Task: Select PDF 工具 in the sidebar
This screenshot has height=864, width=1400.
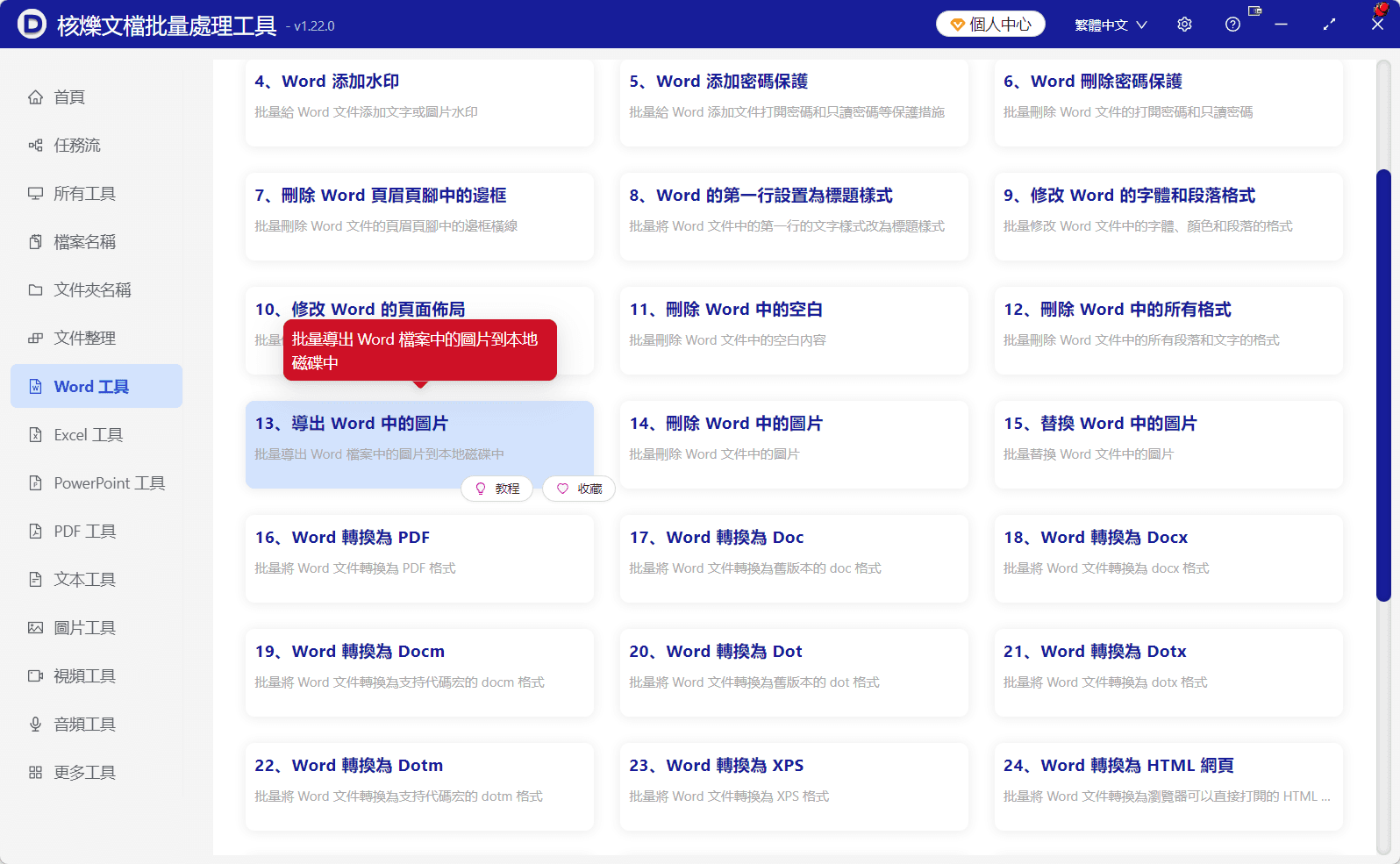Action: (x=96, y=532)
